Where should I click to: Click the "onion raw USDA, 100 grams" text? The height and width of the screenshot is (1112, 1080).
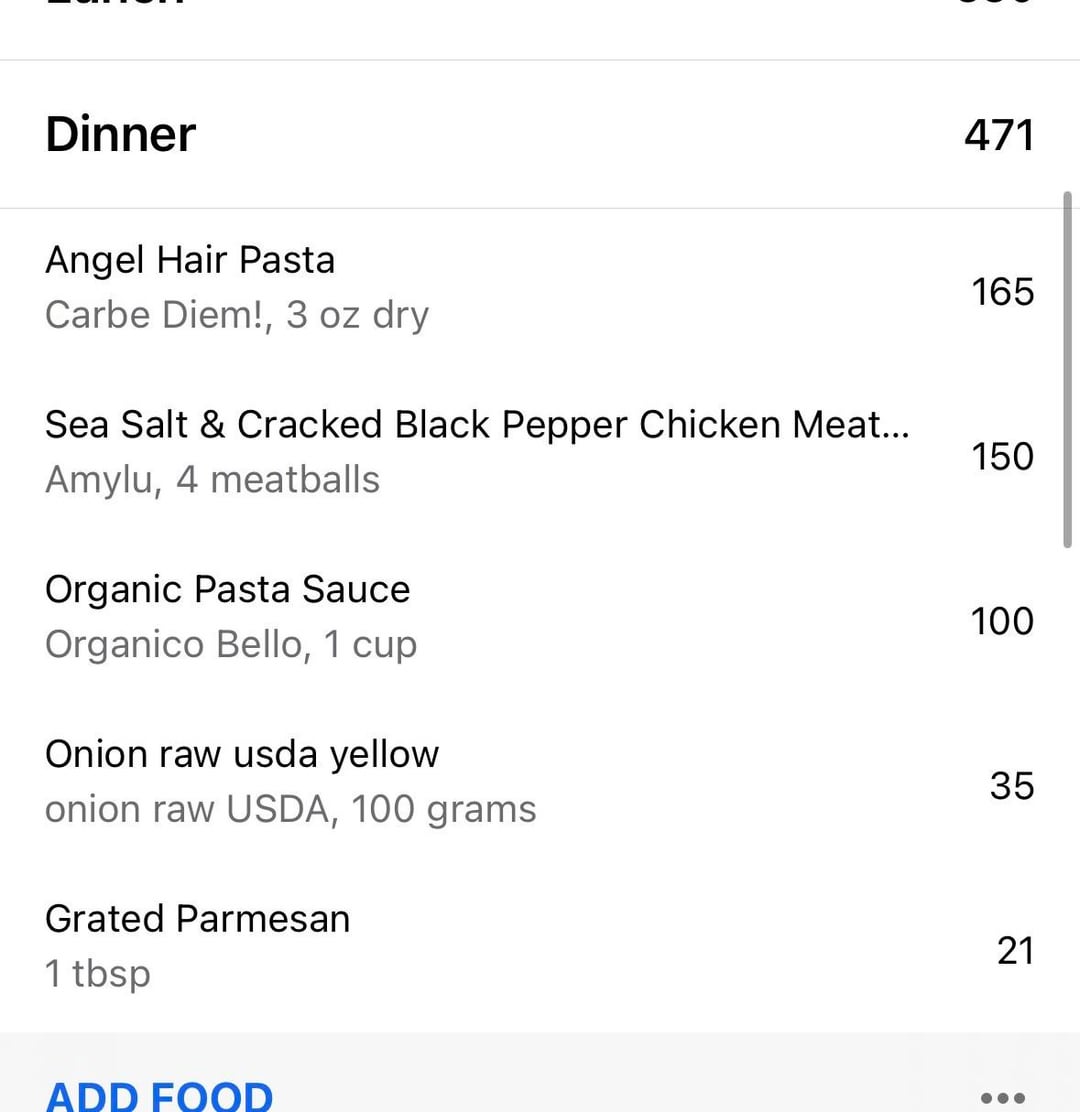(x=290, y=809)
